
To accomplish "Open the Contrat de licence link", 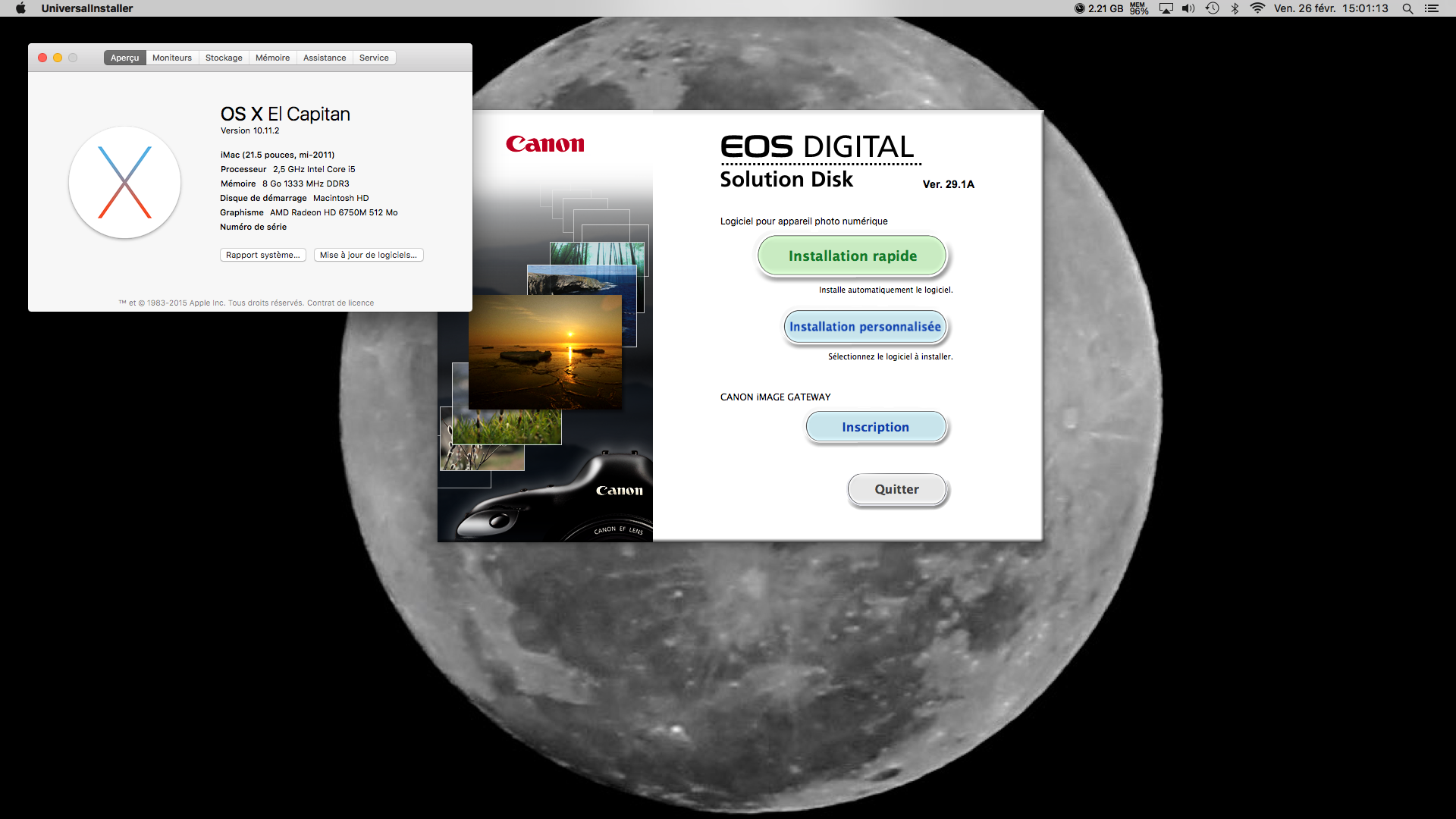I will (x=340, y=303).
